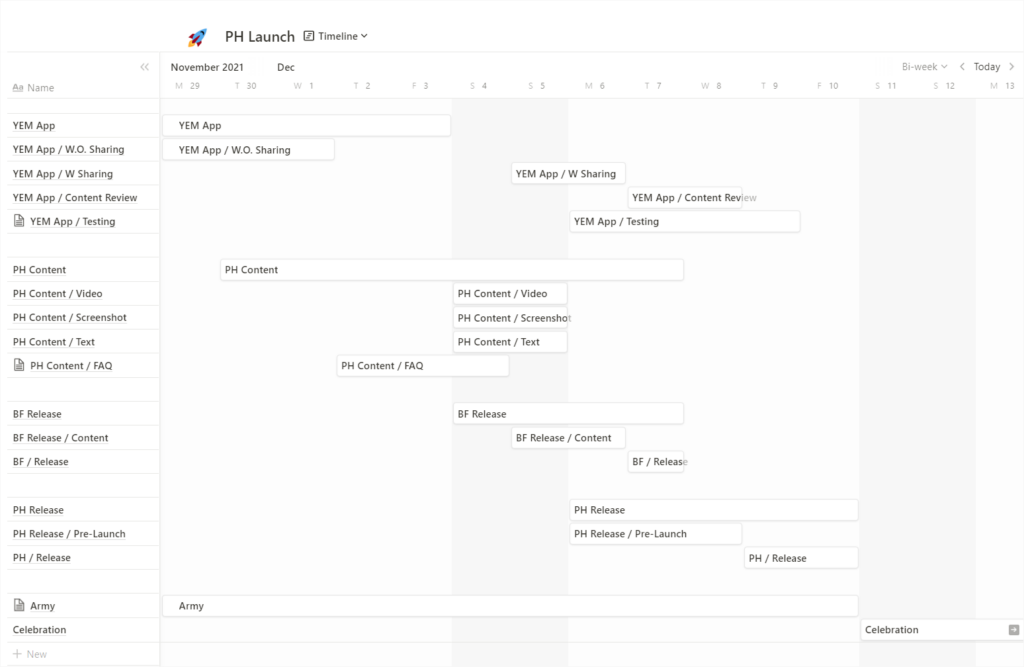Open PH Content timeline bar
Viewport: 1024px width, 667px height.
pos(452,270)
